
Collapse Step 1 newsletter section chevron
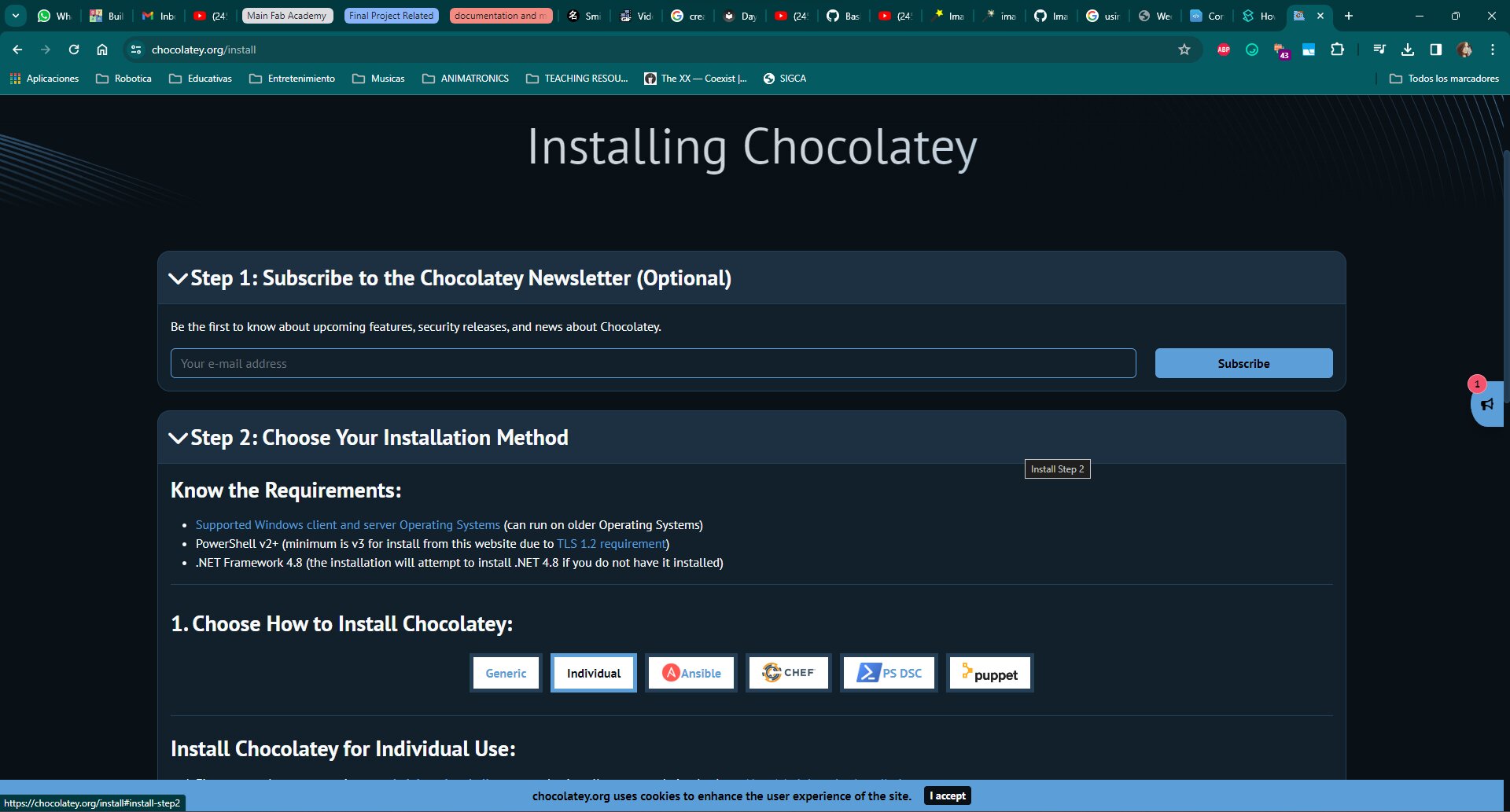(x=179, y=278)
